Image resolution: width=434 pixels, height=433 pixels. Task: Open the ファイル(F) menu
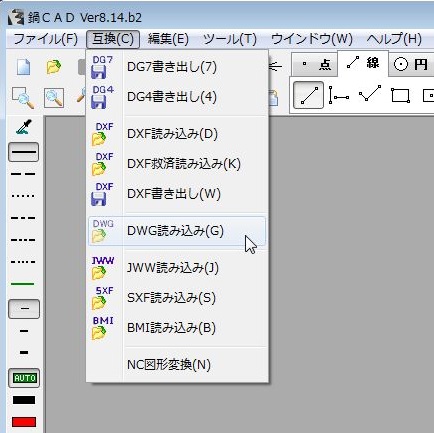tap(46, 39)
